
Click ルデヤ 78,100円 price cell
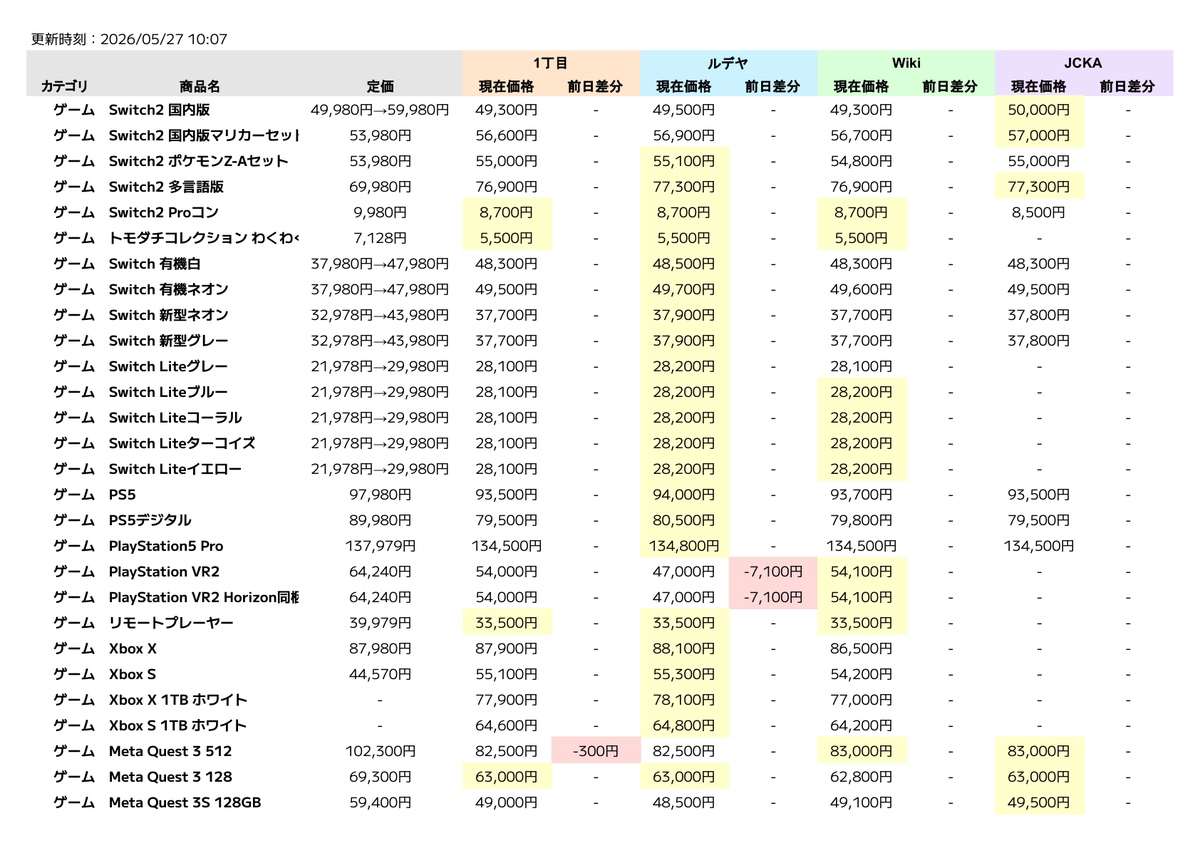[684, 700]
